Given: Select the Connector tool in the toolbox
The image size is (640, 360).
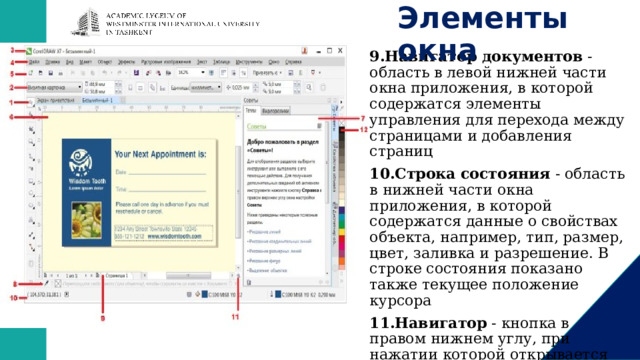Looking at the screenshot, I should [31, 247].
